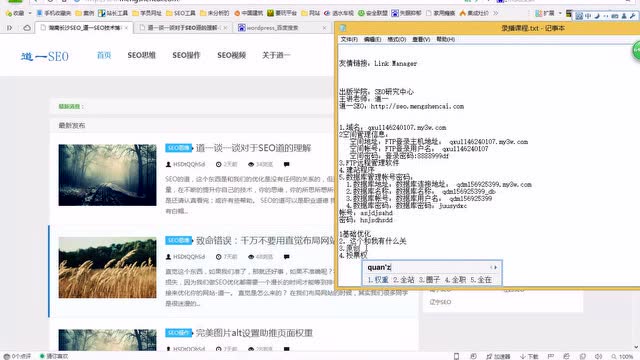Go to next IME candidate page arrow
The height and width of the screenshot is (360, 640).
[496, 267]
